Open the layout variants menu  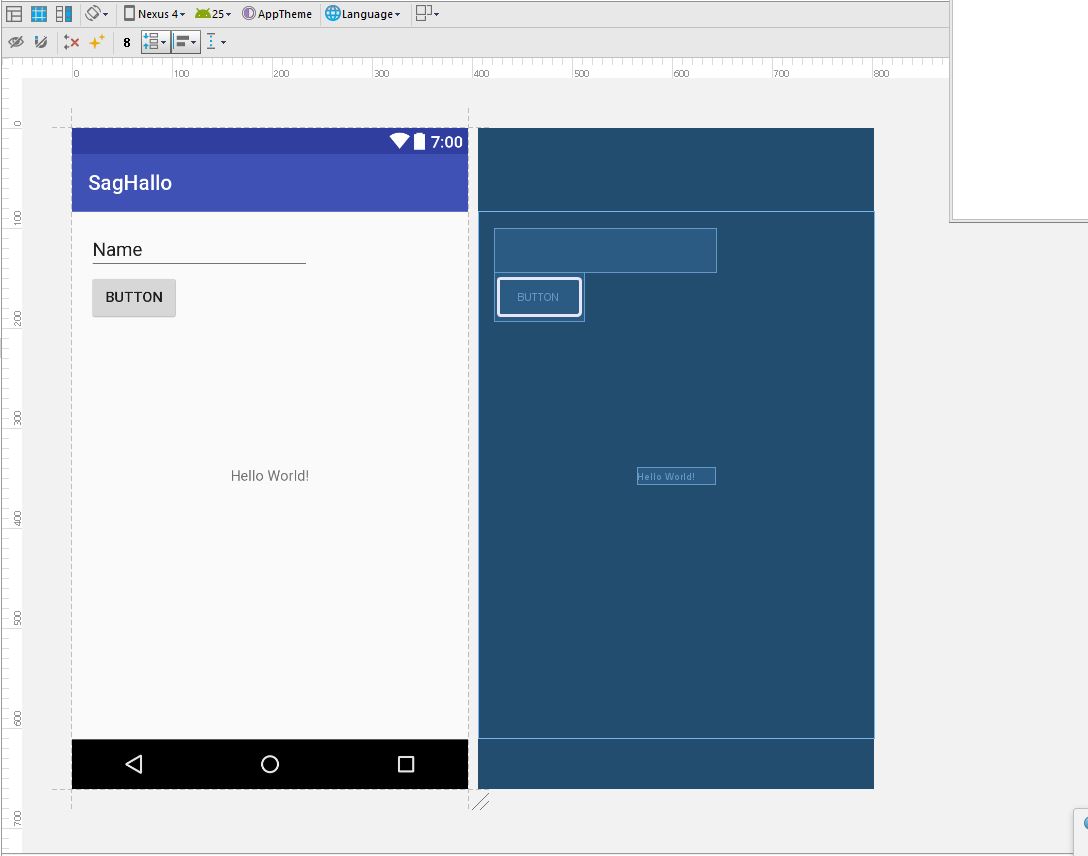[x=427, y=14]
